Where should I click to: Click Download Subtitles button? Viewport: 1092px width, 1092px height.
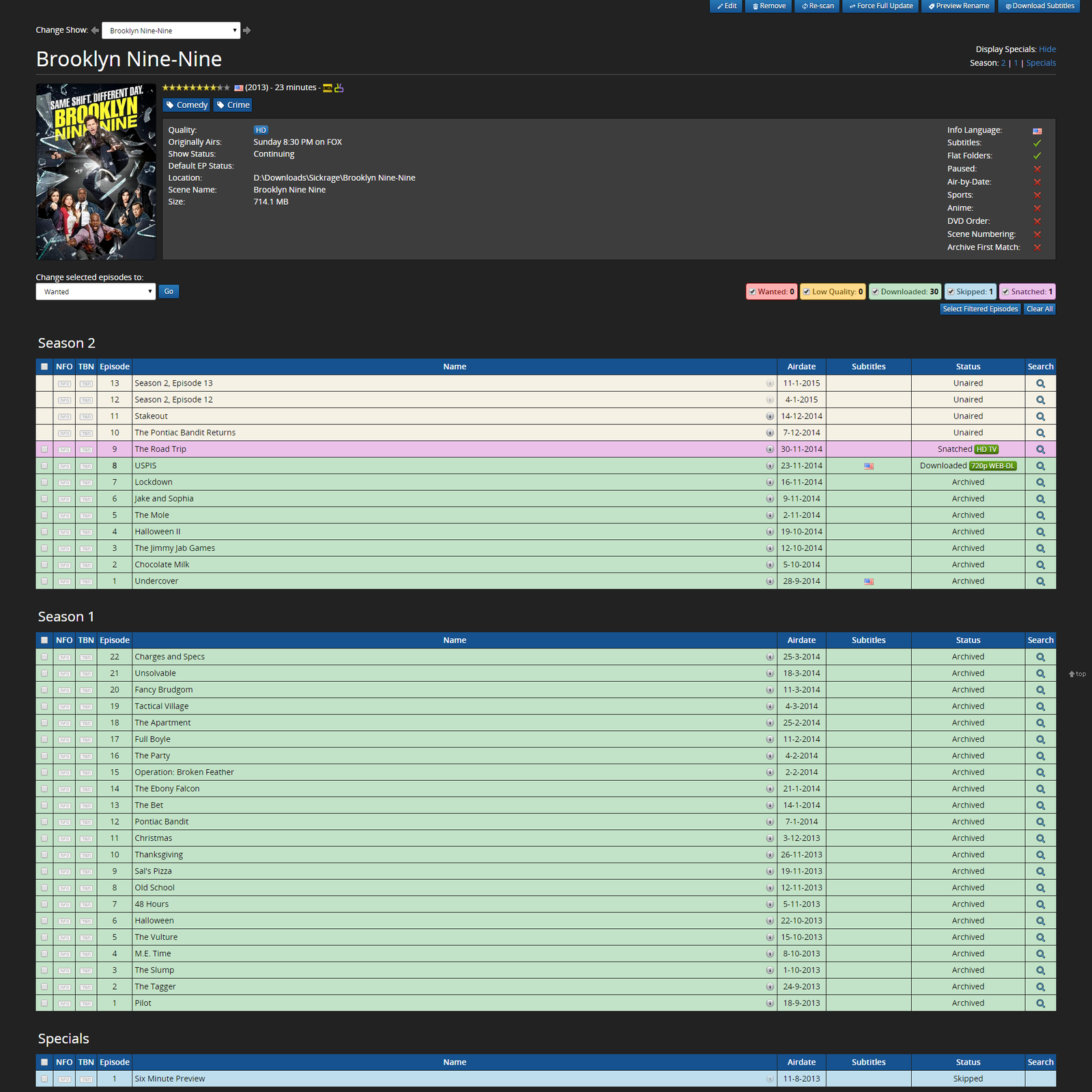pyautogui.click(x=1039, y=6)
